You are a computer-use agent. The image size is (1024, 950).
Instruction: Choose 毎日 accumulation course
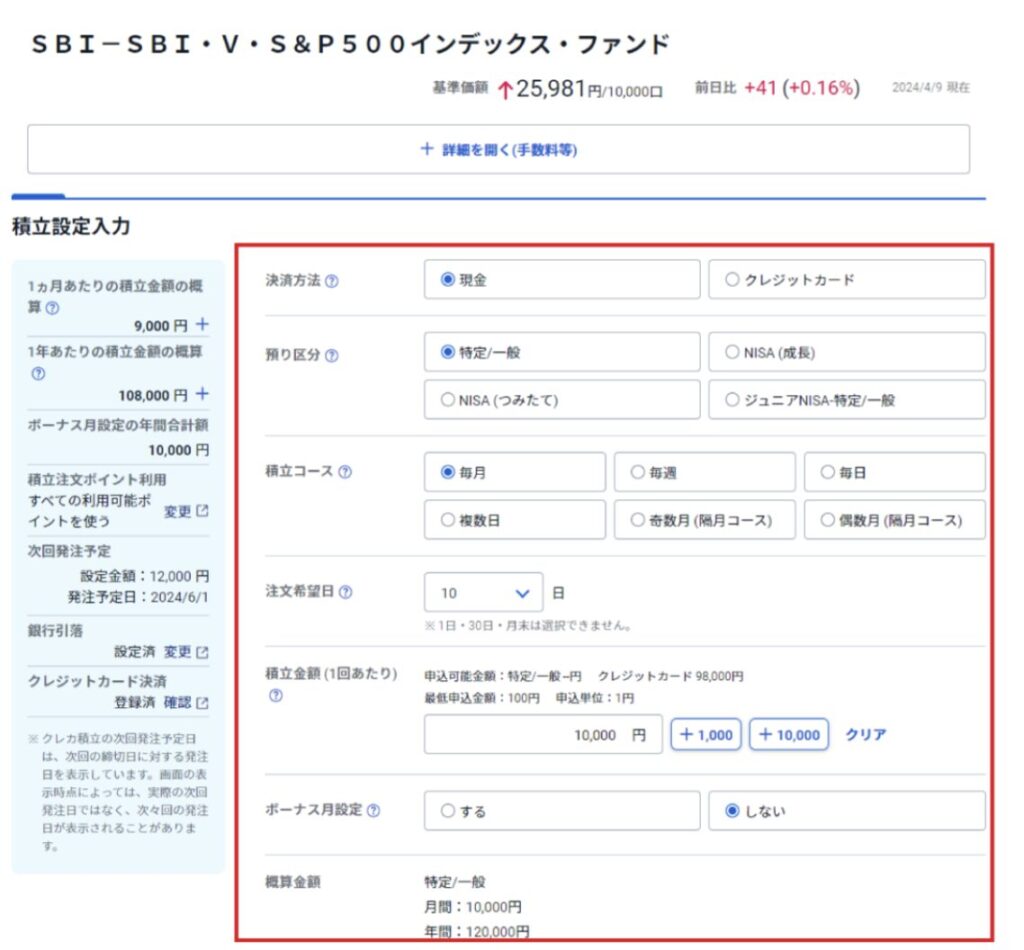895,472
